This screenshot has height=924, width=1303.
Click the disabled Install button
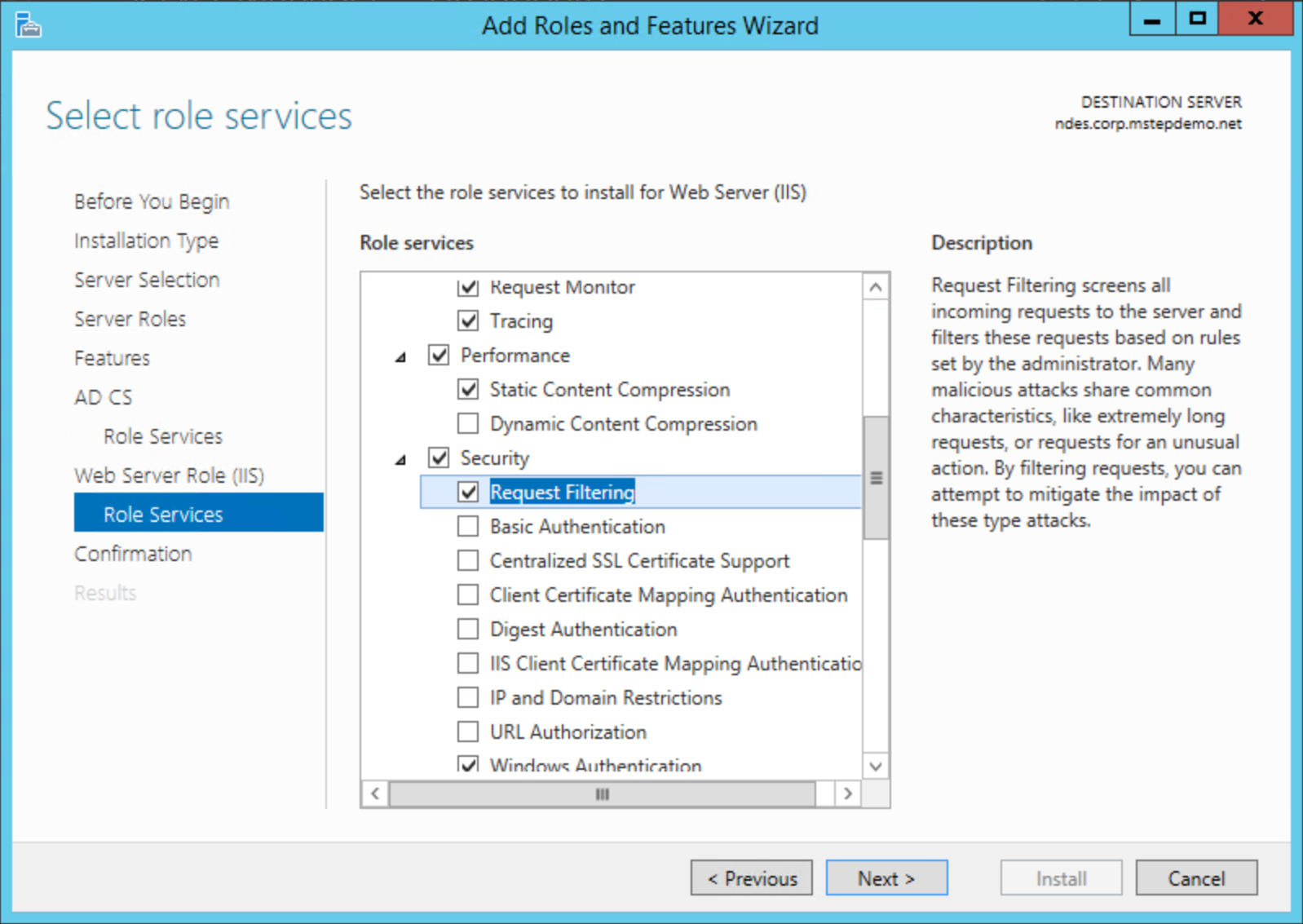tap(1062, 878)
